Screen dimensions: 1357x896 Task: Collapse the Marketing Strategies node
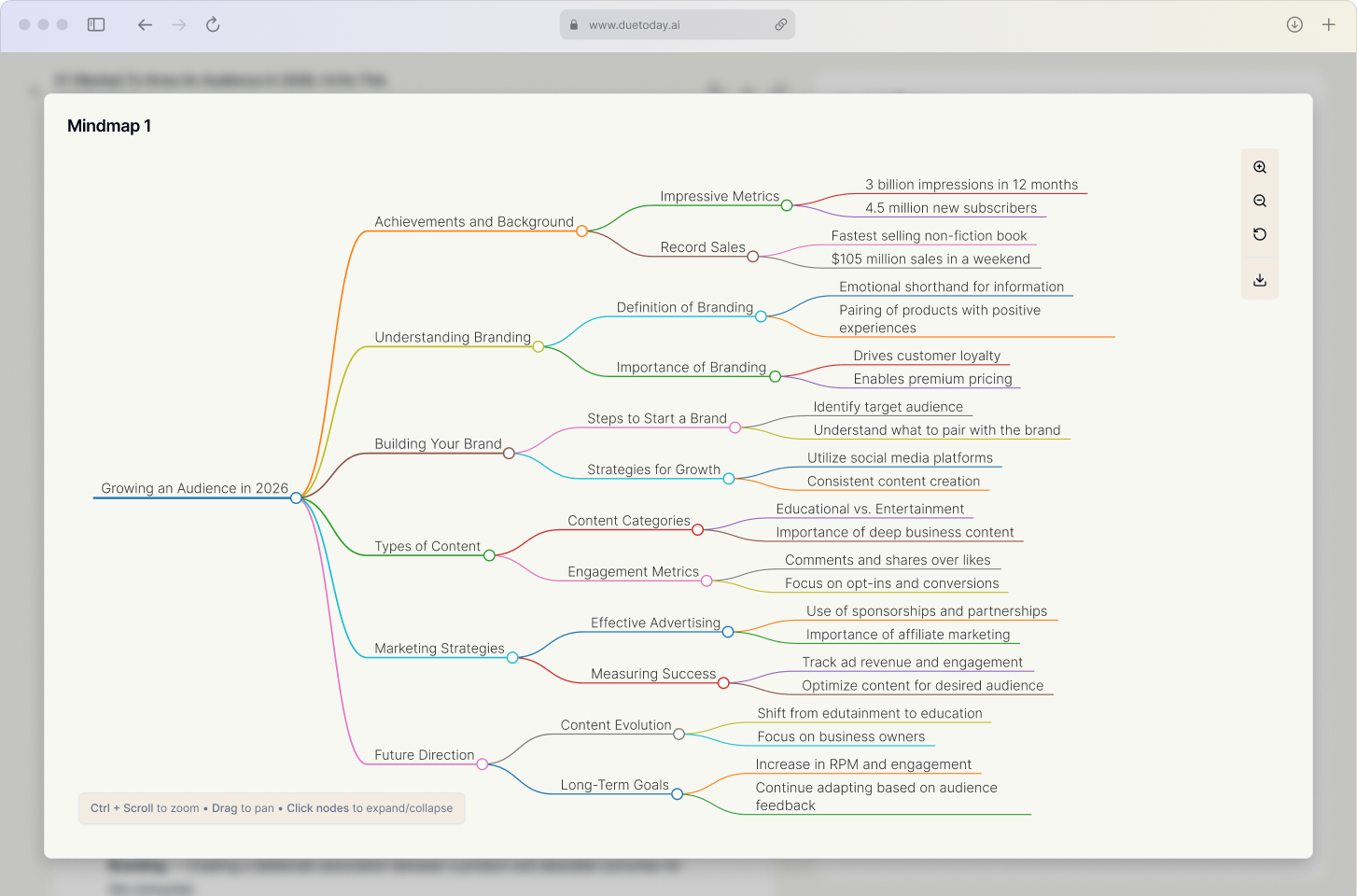pos(511,657)
